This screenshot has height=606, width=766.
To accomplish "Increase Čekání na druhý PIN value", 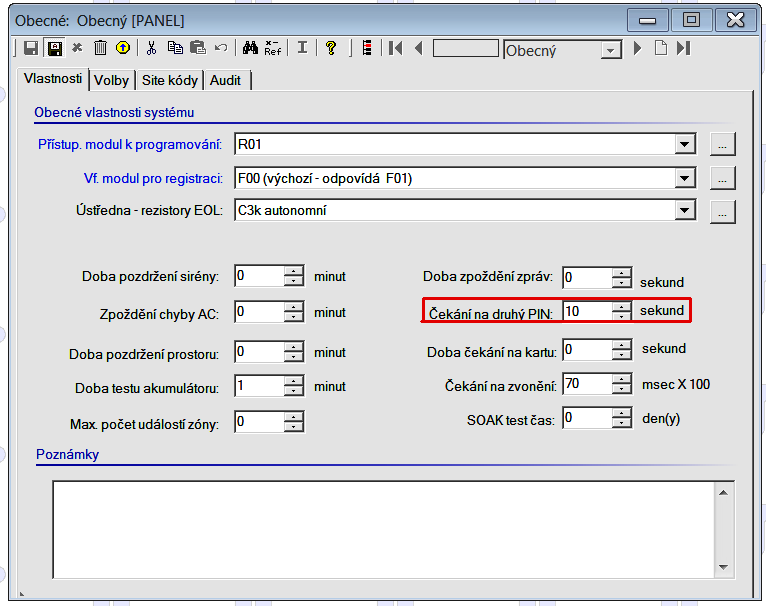I will (623, 306).
